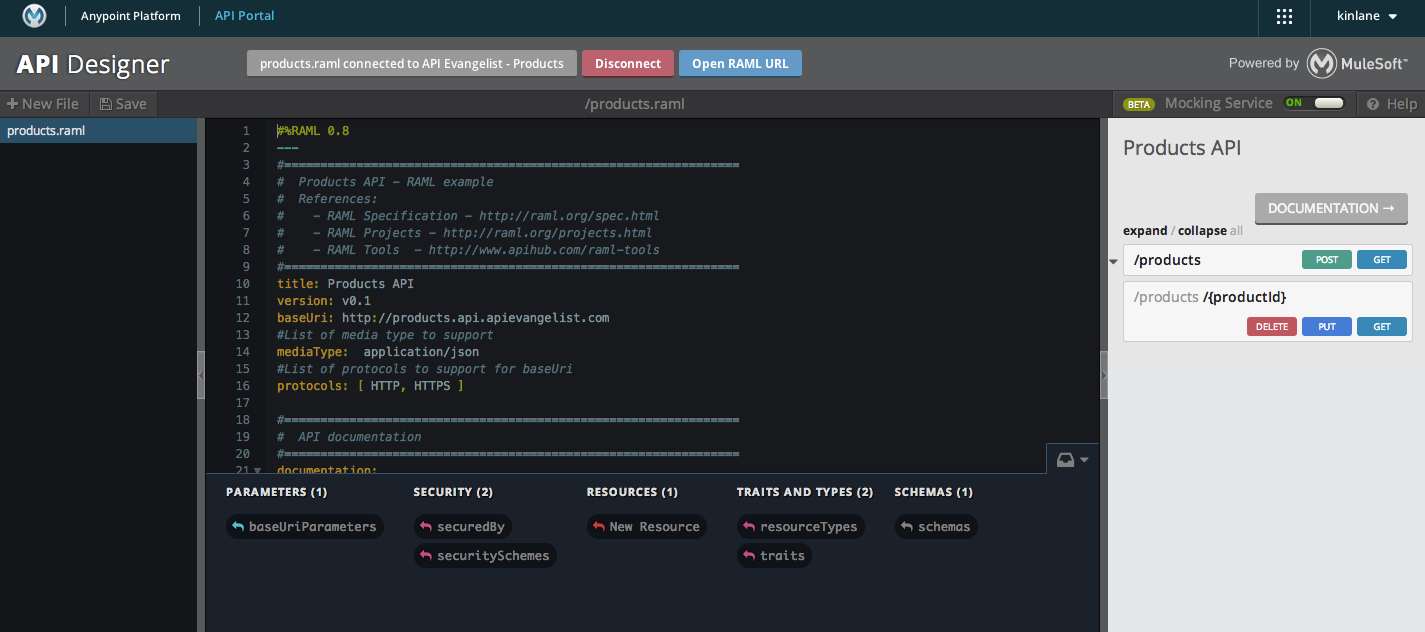The width and height of the screenshot is (1425, 632).
Task: Click the products.raml connected status button
Action: pyautogui.click(x=412, y=63)
